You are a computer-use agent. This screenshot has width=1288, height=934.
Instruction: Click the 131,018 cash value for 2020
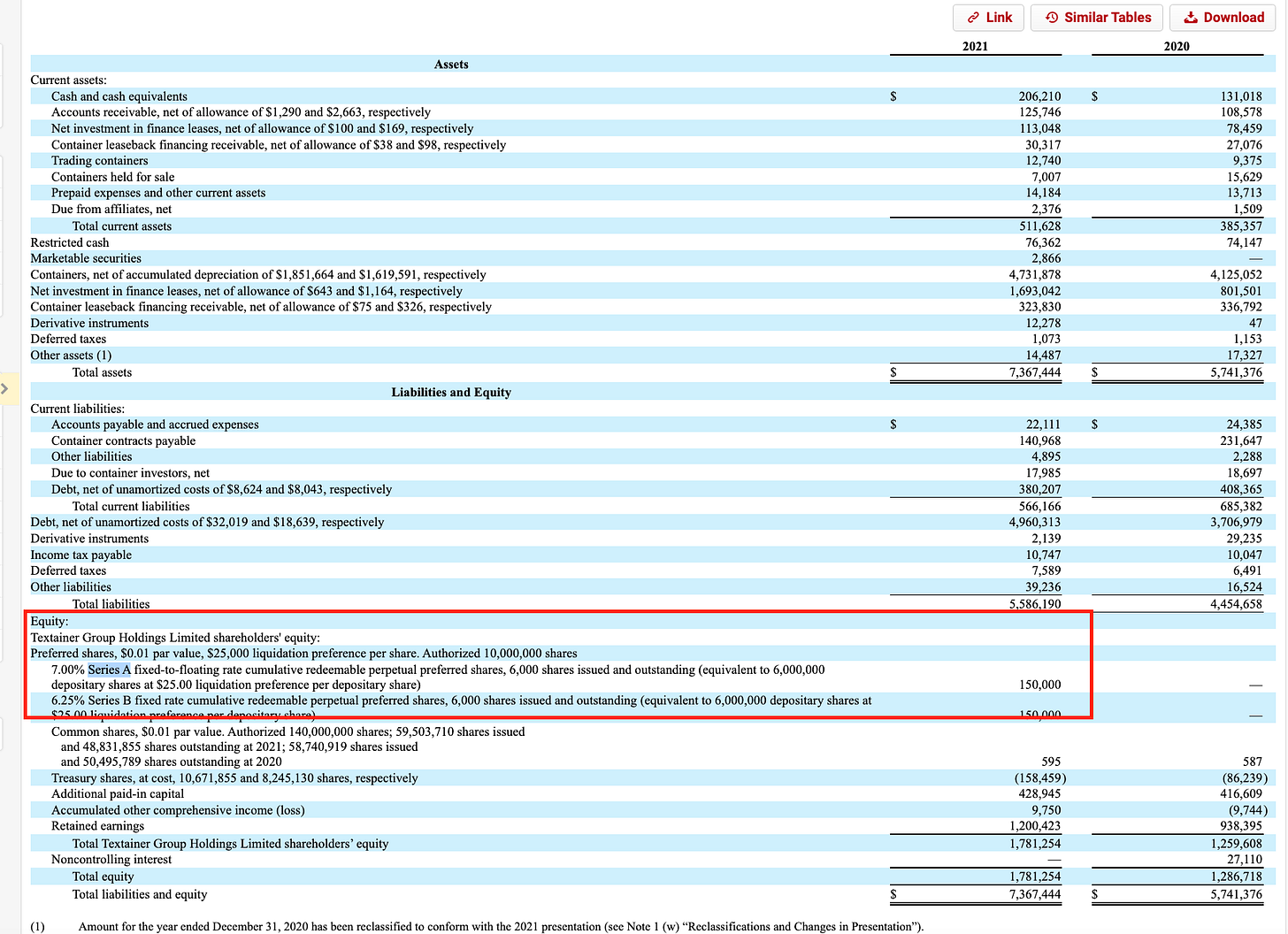pyautogui.click(x=1241, y=96)
